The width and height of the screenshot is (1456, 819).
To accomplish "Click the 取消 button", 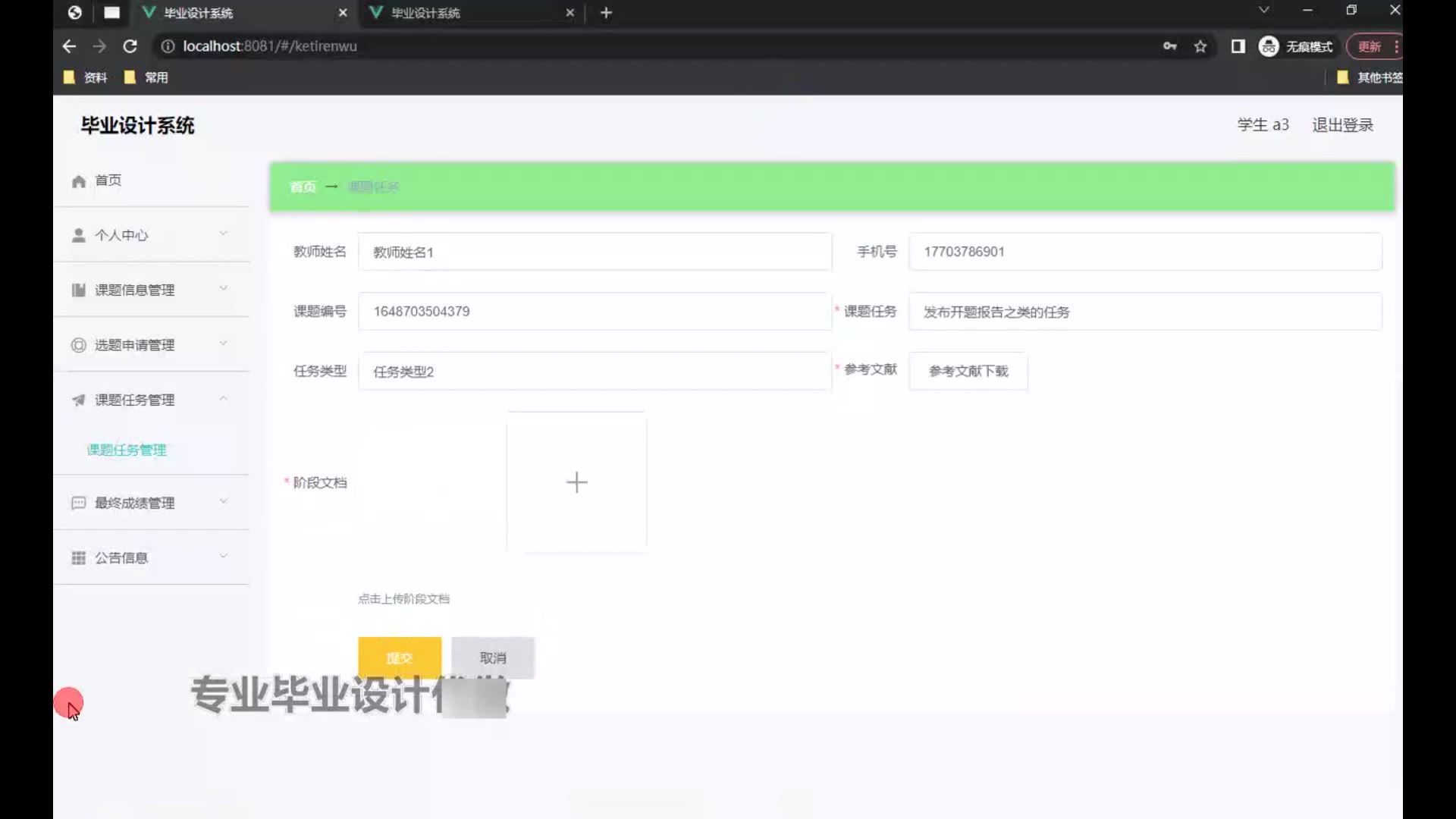I will (493, 657).
